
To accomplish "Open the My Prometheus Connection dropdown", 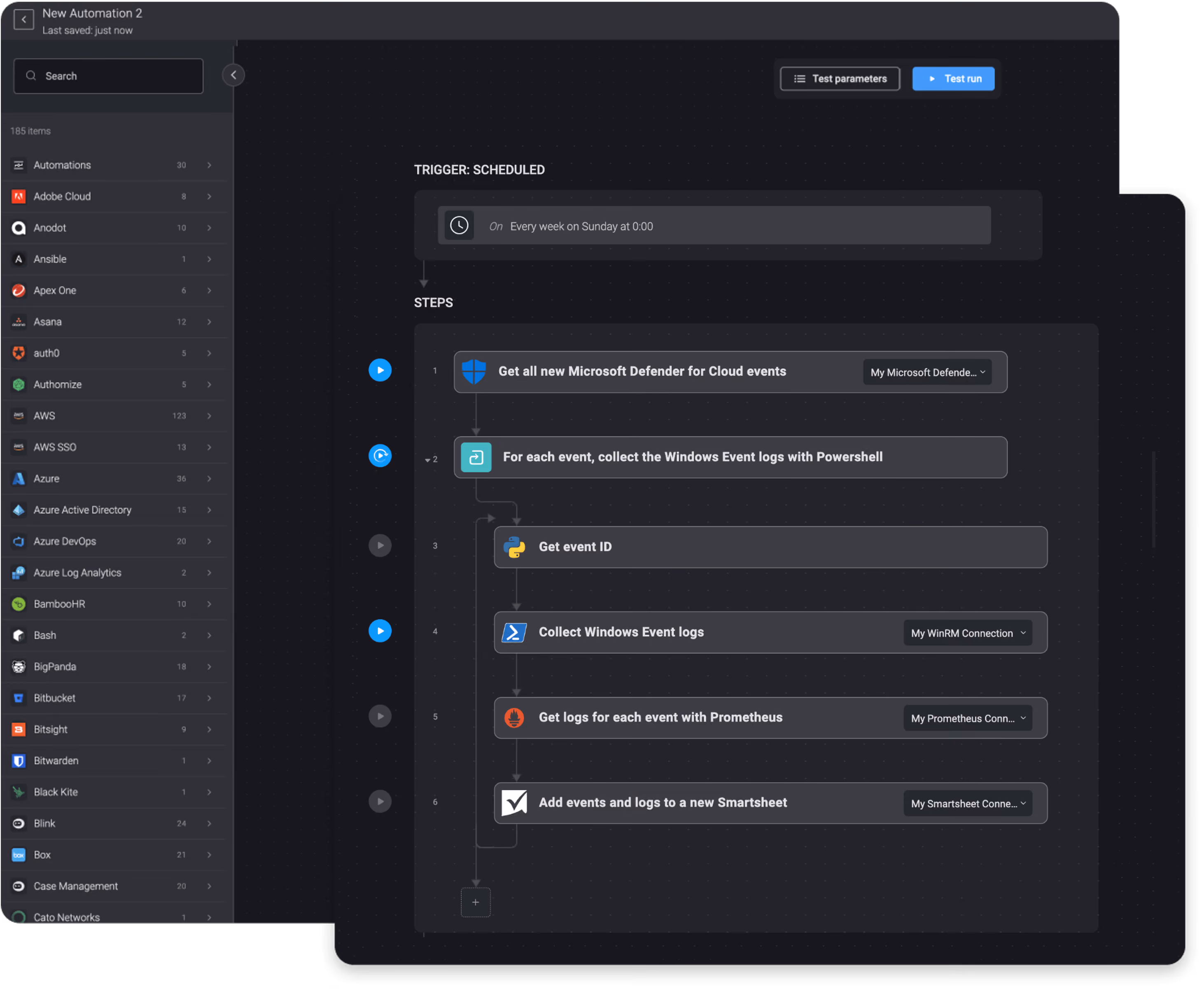I will 968,719.
